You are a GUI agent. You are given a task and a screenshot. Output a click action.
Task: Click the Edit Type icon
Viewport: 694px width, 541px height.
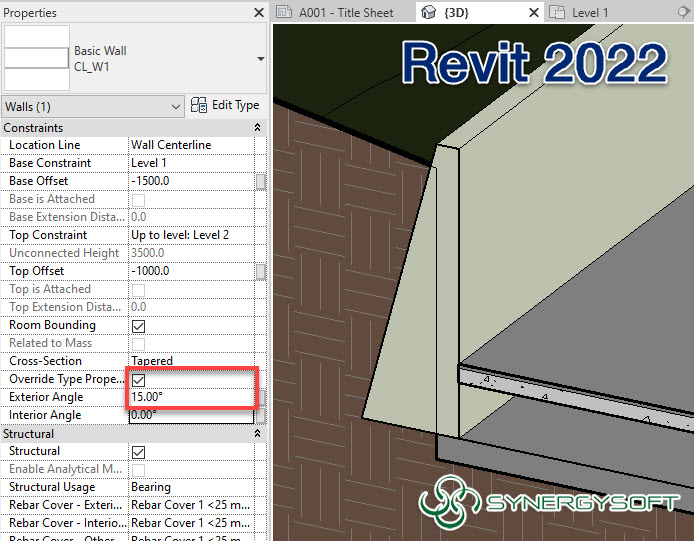coord(198,105)
